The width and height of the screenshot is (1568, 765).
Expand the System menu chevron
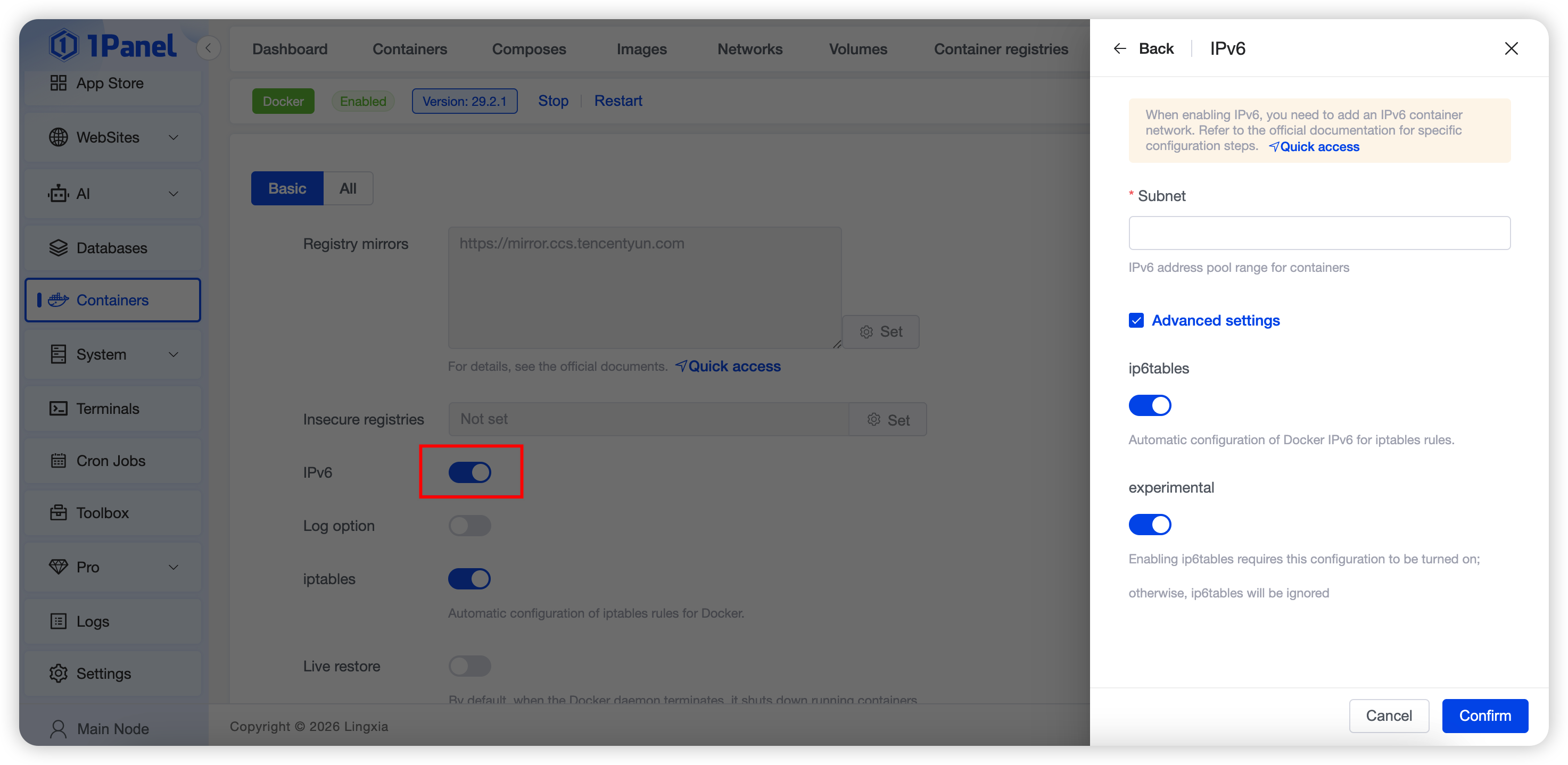(174, 355)
